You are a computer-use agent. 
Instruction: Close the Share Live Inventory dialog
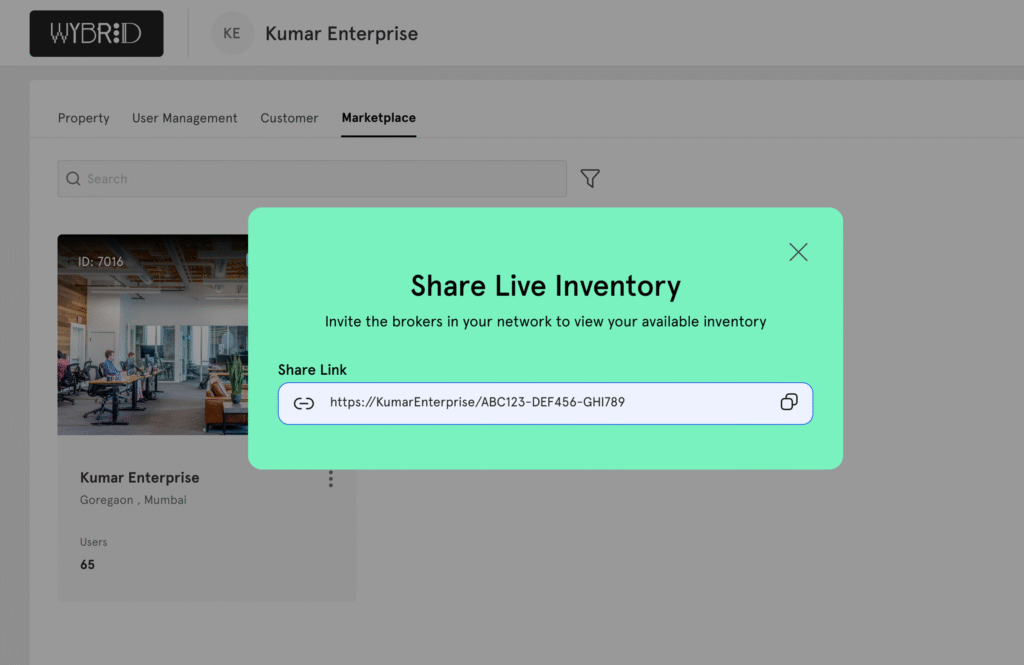point(798,252)
